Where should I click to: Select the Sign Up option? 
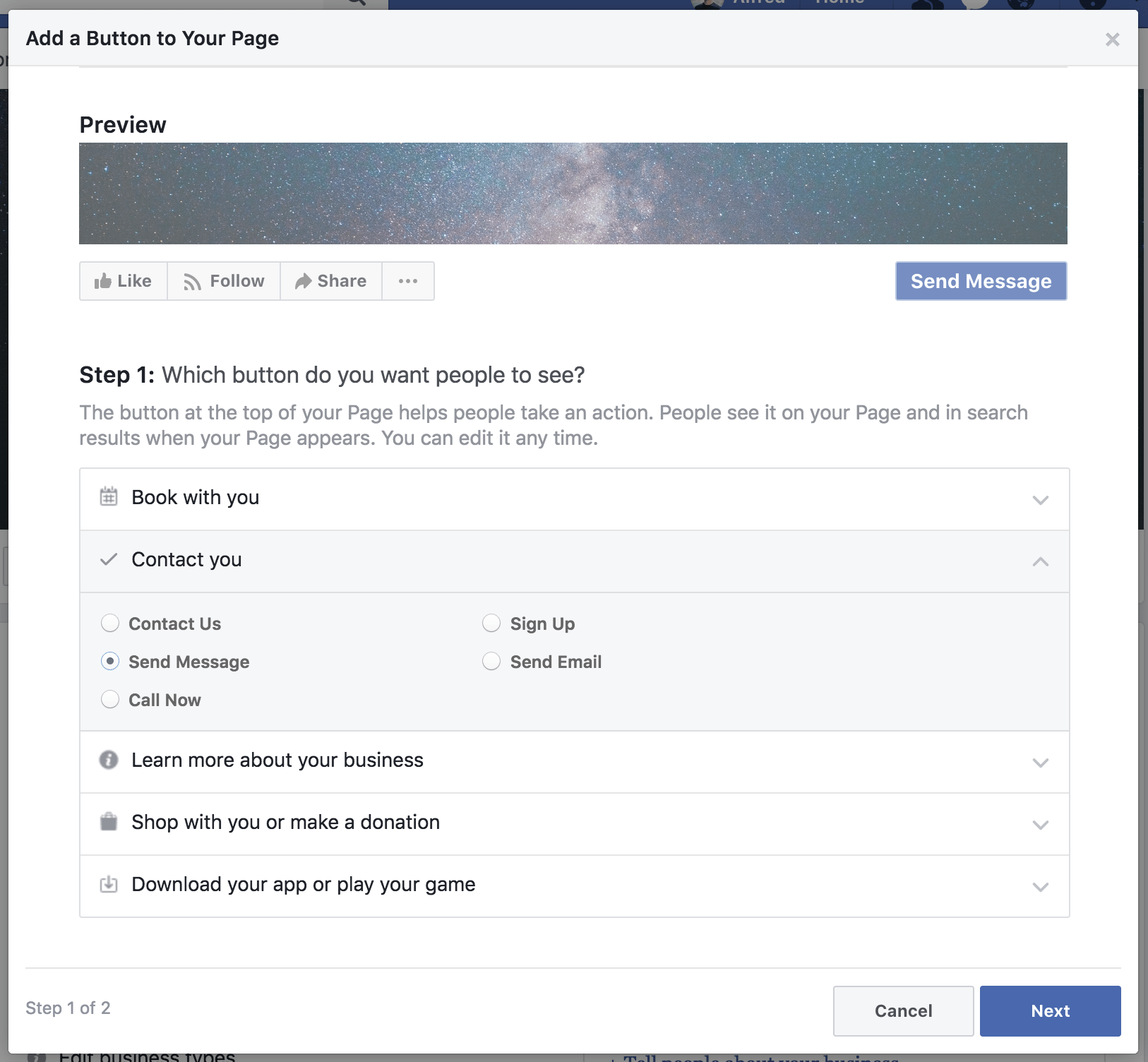point(491,623)
